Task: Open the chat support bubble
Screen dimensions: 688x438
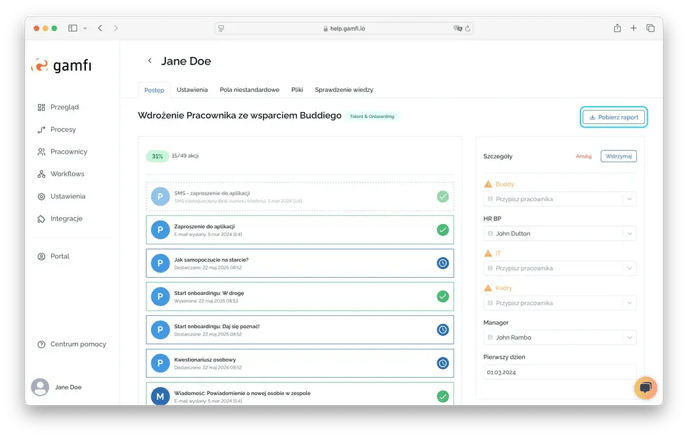Action: pos(645,388)
